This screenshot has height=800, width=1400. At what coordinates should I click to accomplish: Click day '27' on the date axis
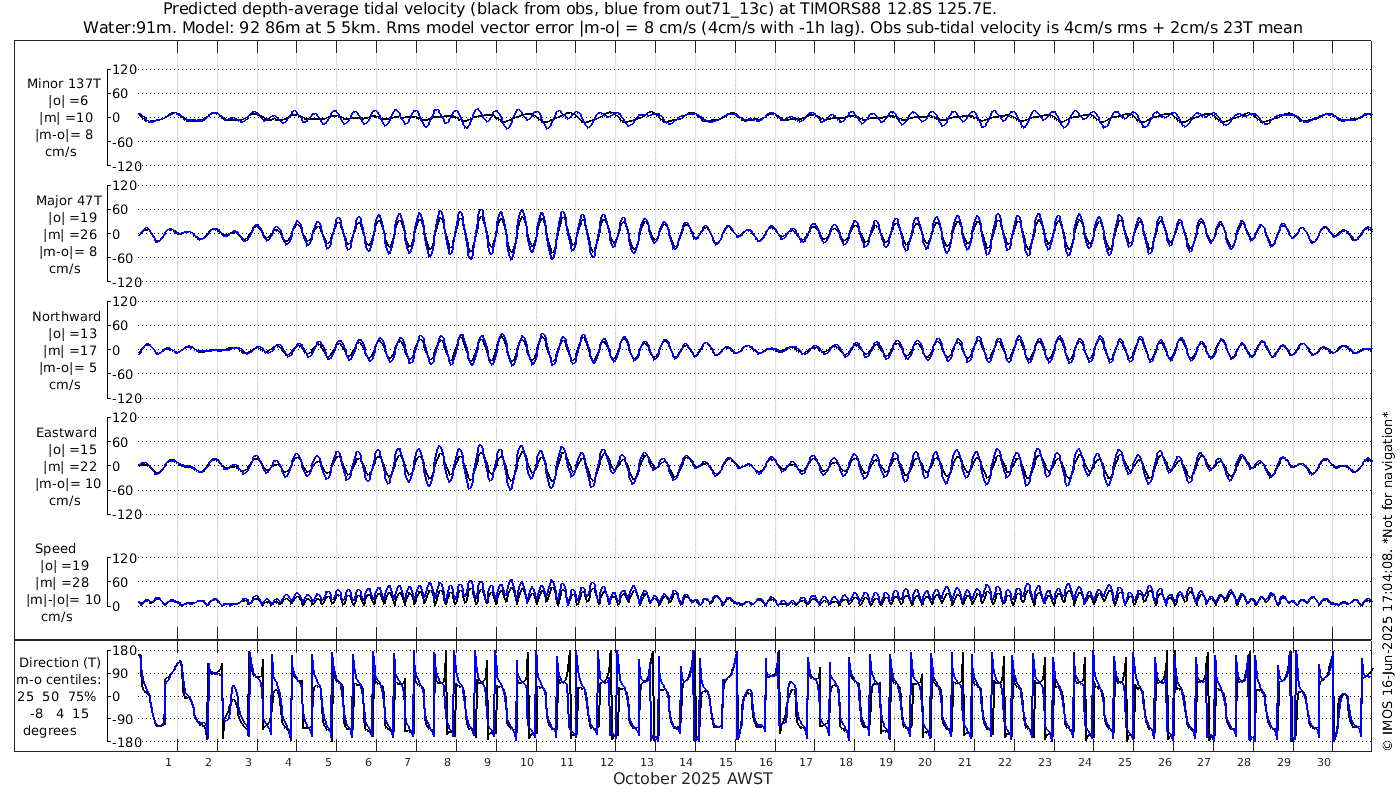1203,761
